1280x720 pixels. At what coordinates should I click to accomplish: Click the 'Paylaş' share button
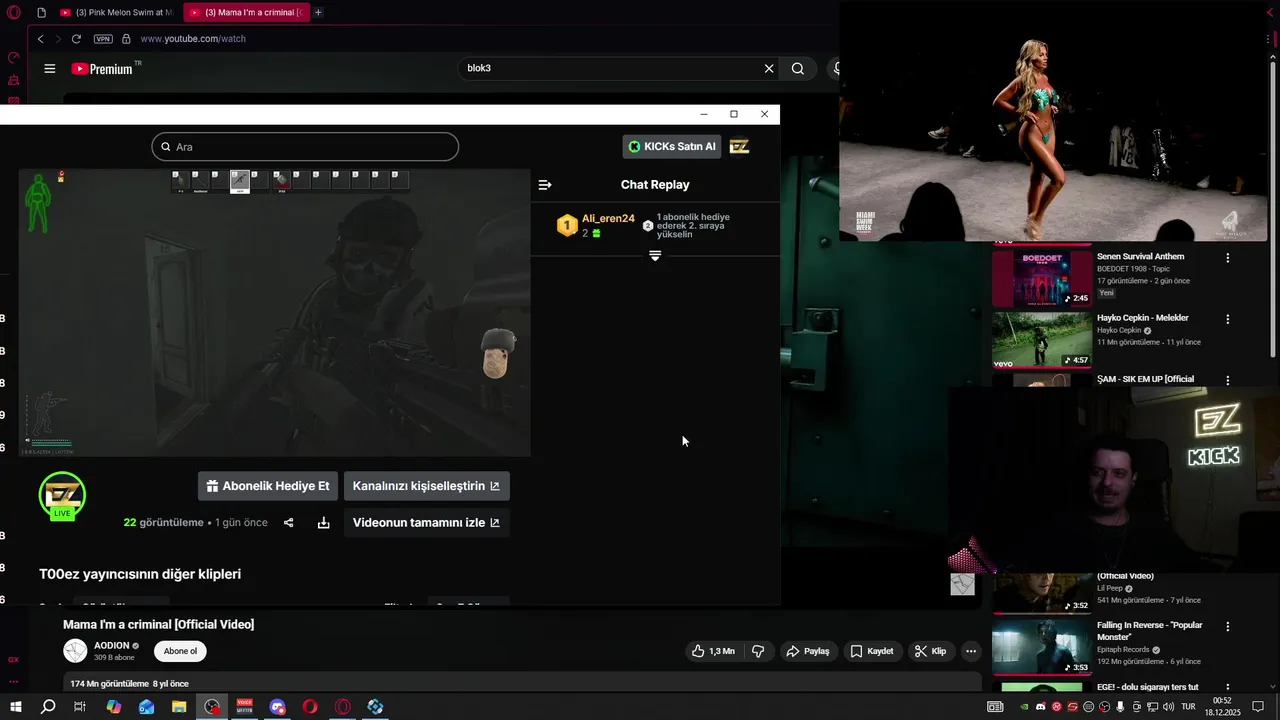(x=808, y=651)
